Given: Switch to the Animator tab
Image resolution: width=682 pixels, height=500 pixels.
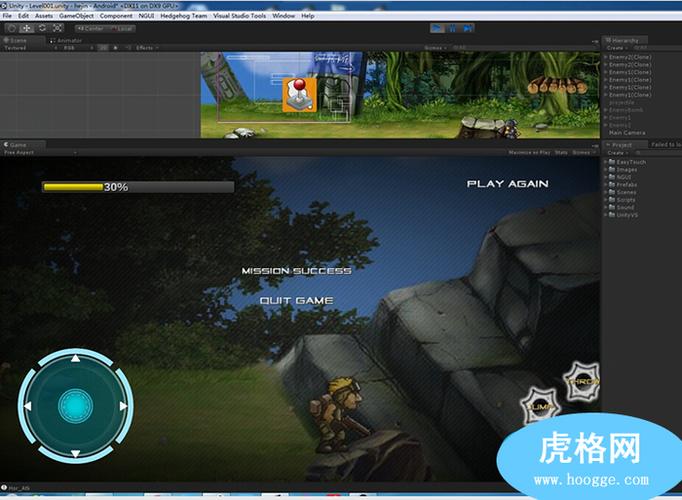Looking at the screenshot, I should point(68,40).
